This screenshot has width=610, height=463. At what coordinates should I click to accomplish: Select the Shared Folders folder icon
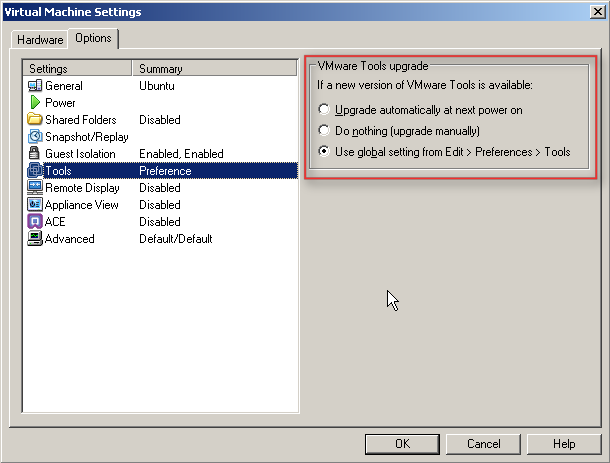pyautogui.click(x=35, y=120)
